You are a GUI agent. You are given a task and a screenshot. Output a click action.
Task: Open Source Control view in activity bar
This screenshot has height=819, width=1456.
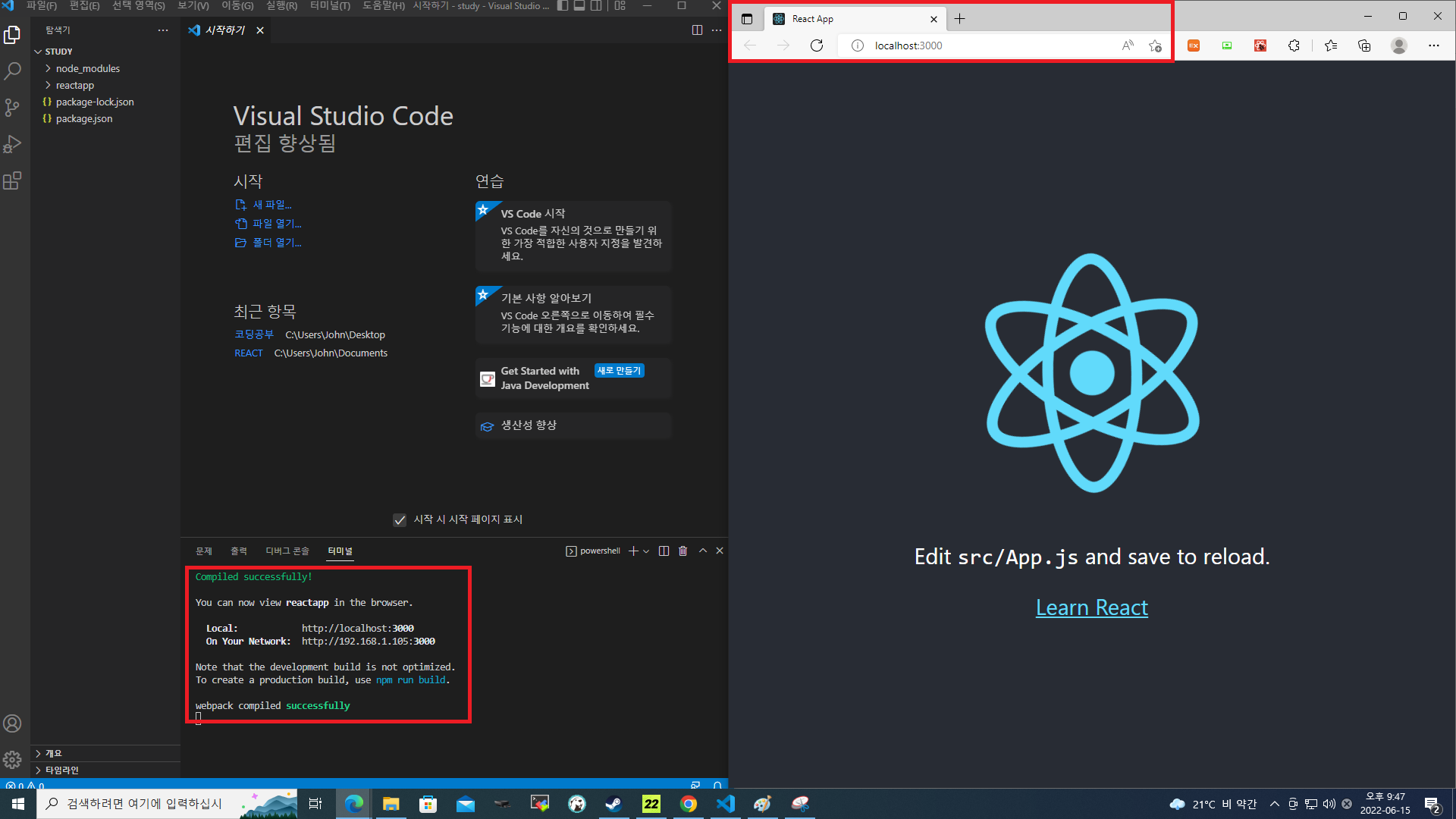(12, 108)
